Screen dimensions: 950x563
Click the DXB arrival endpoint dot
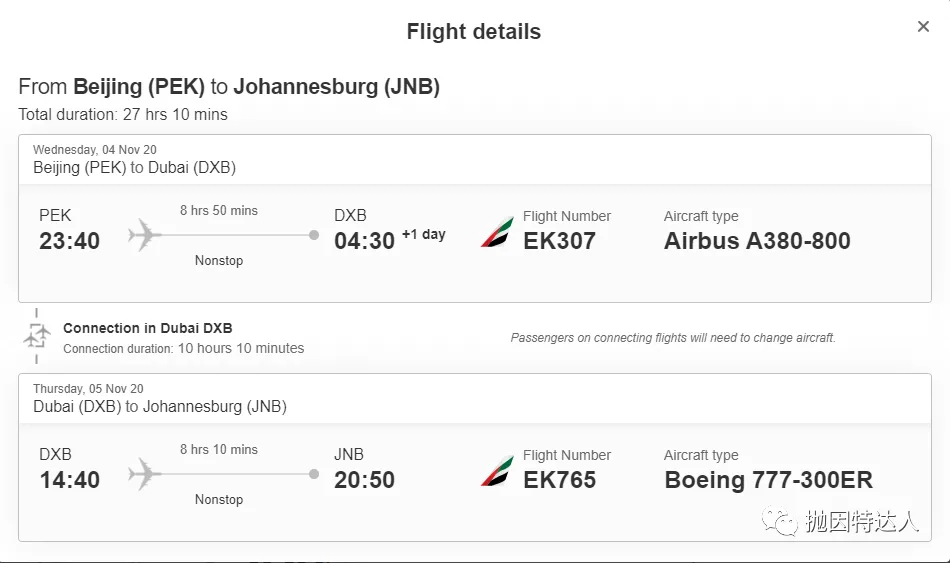pos(314,235)
